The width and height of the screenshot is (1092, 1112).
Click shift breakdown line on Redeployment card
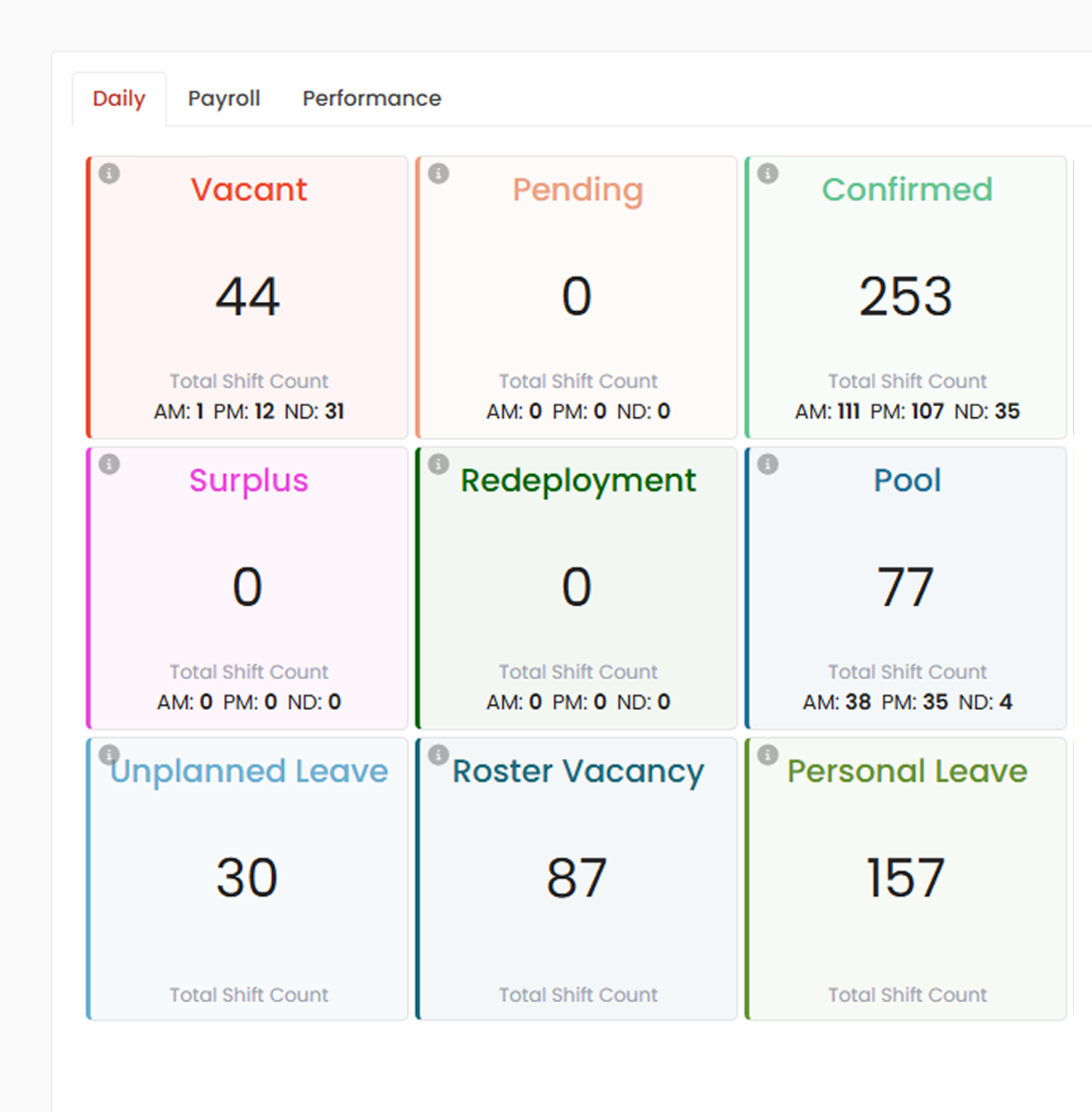point(578,702)
